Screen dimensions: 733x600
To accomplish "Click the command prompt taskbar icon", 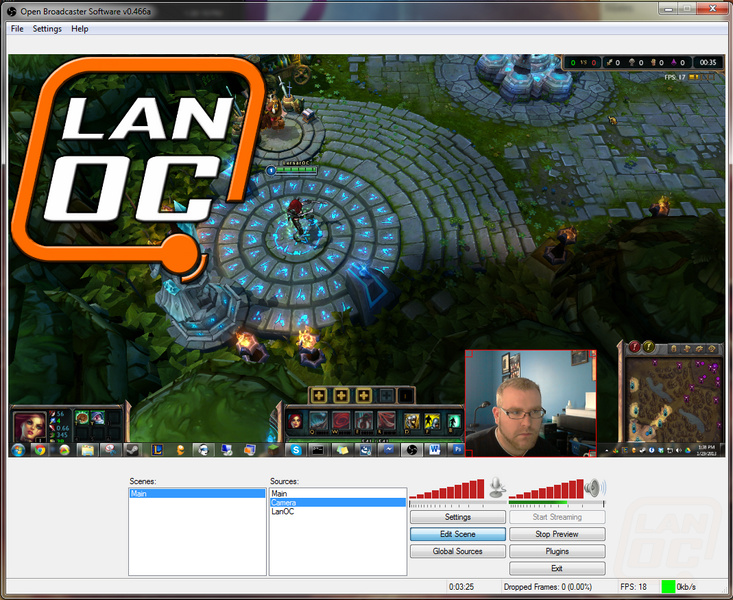I will [x=318, y=450].
